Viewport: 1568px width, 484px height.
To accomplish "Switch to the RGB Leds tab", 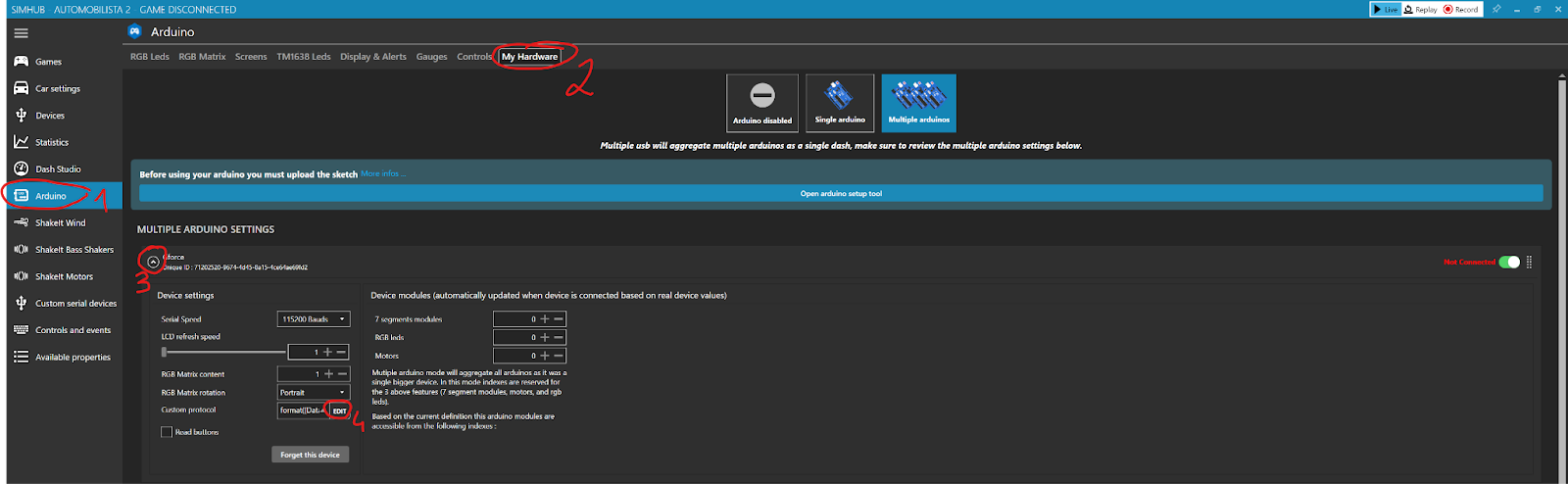I will coord(149,57).
